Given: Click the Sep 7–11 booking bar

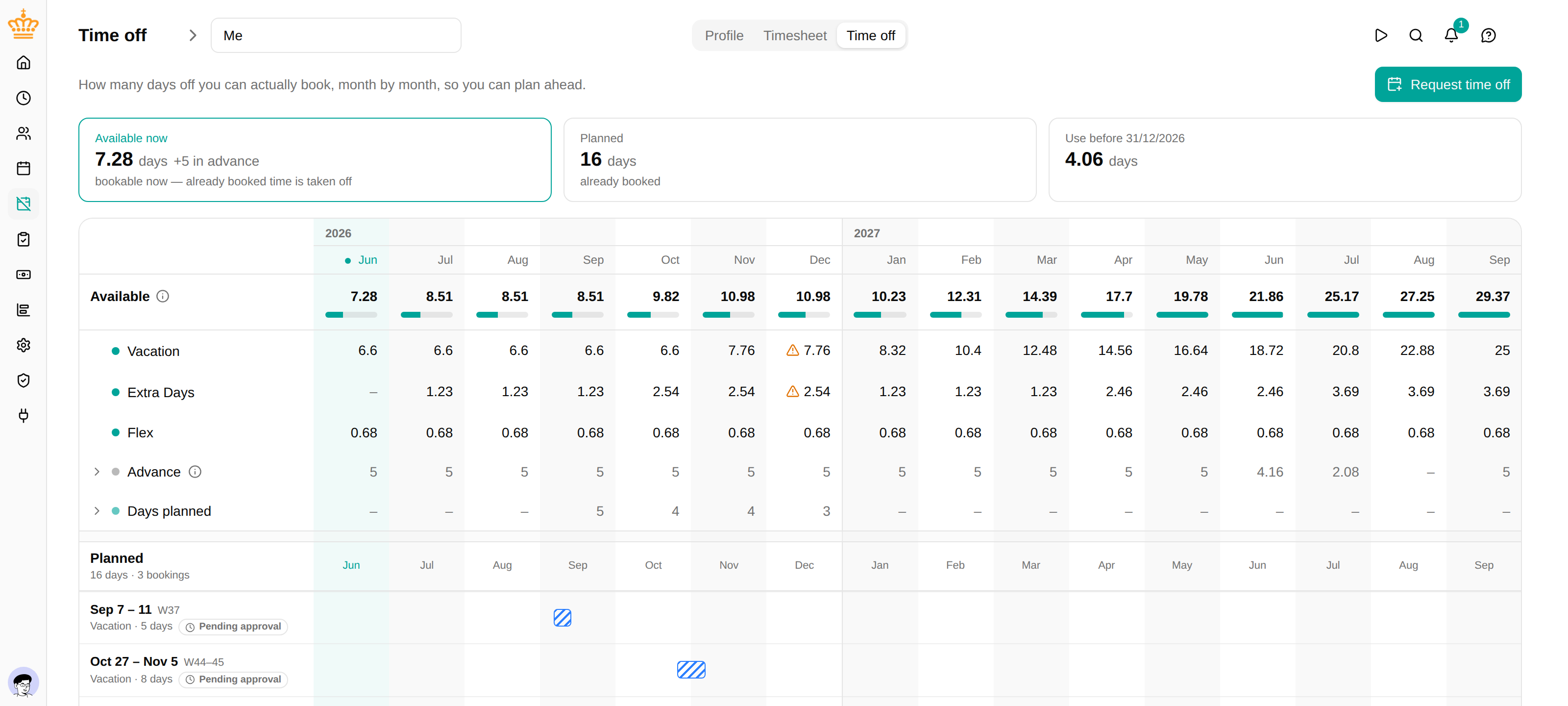Looking at the screenshot, I should tap(563, 618).
